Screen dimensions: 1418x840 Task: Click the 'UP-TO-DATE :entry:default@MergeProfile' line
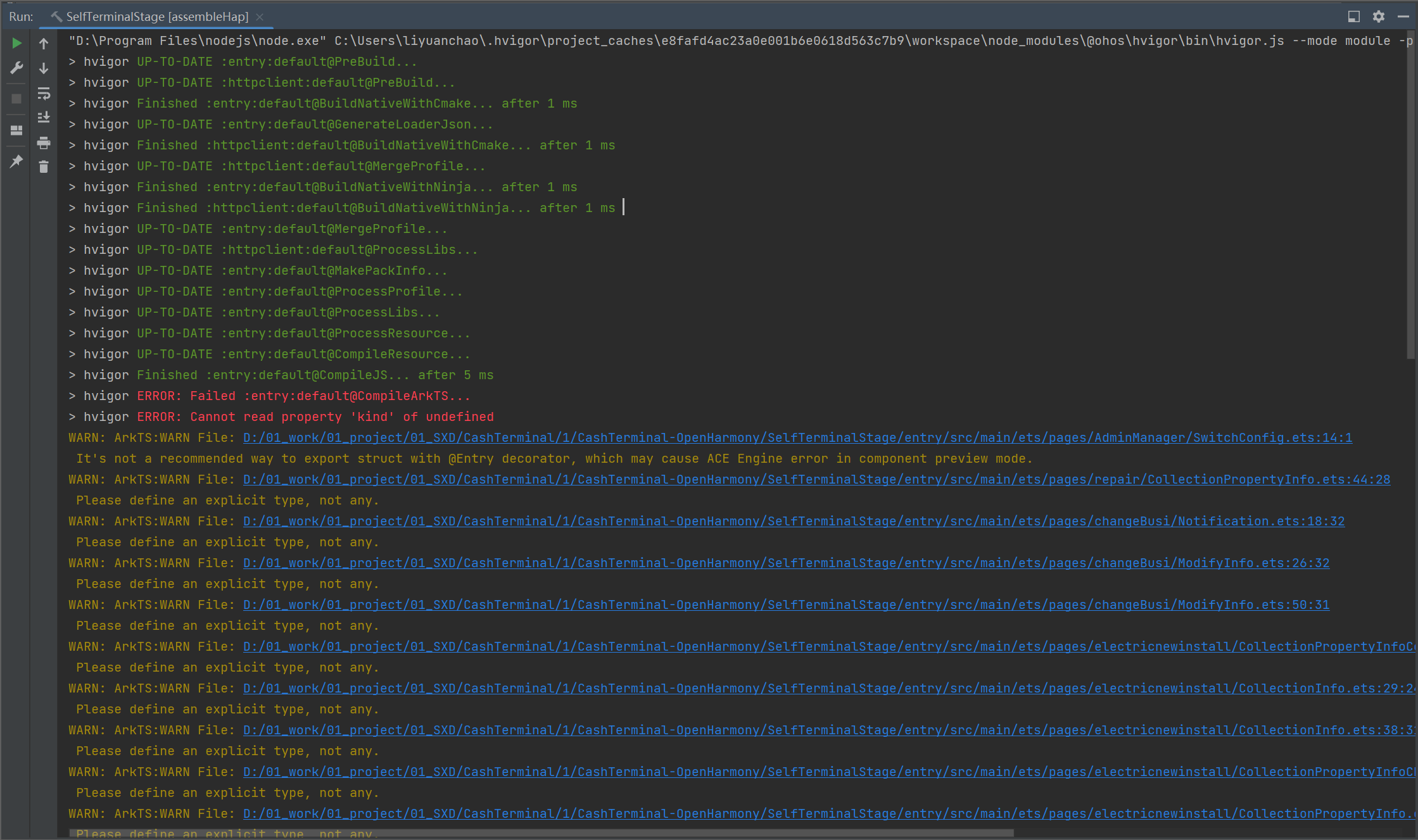tap(258, 229)
